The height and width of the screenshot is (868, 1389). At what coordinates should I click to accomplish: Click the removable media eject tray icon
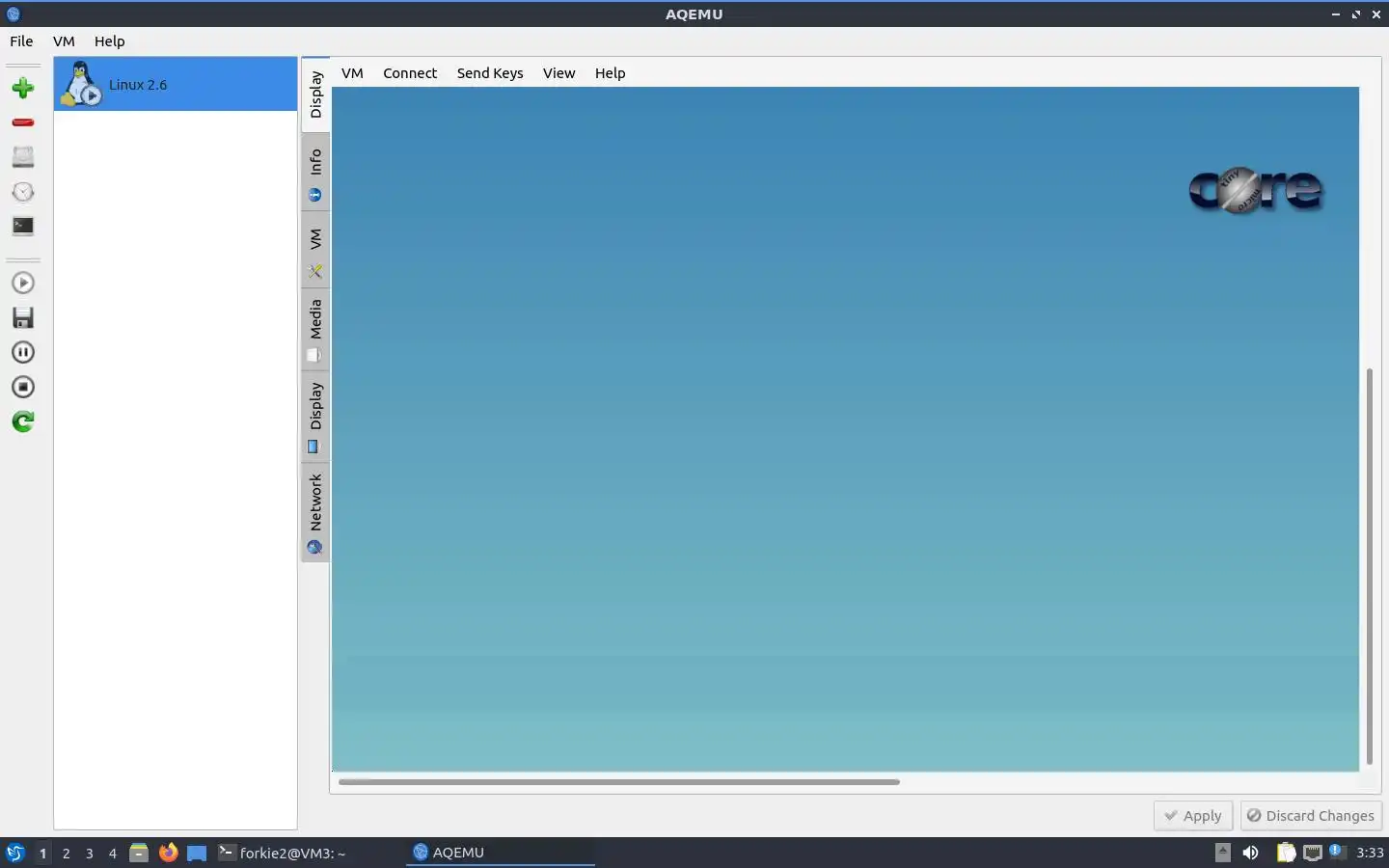(x=1223, y=852)
